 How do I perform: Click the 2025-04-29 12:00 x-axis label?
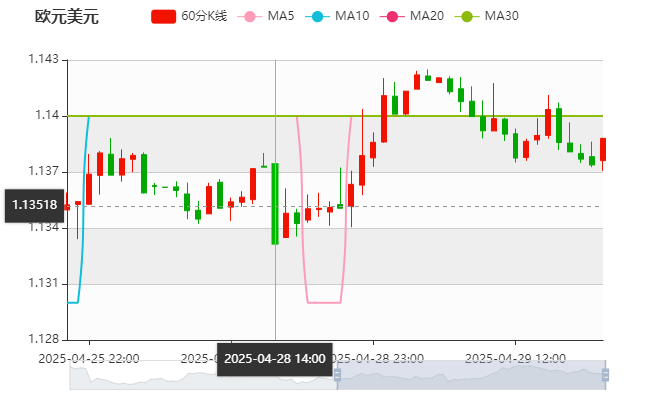[x=516, y=358]
